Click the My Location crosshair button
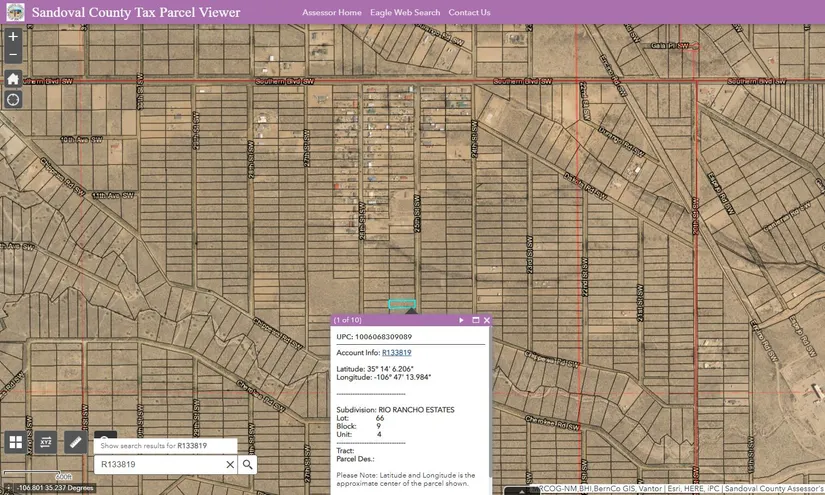 13,100
